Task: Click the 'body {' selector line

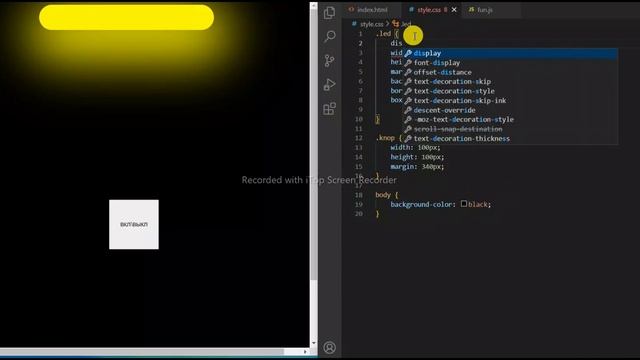Action: point(387,195)
